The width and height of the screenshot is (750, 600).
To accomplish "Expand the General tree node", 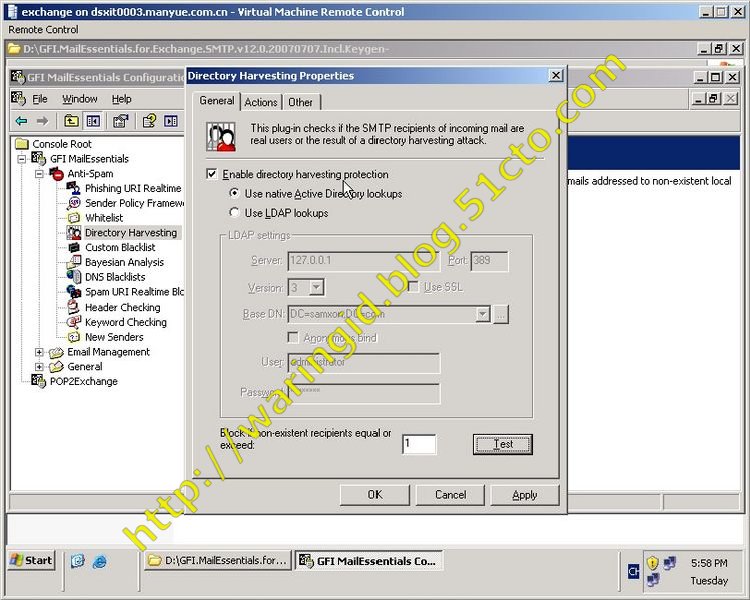I will tap(39, 367).
